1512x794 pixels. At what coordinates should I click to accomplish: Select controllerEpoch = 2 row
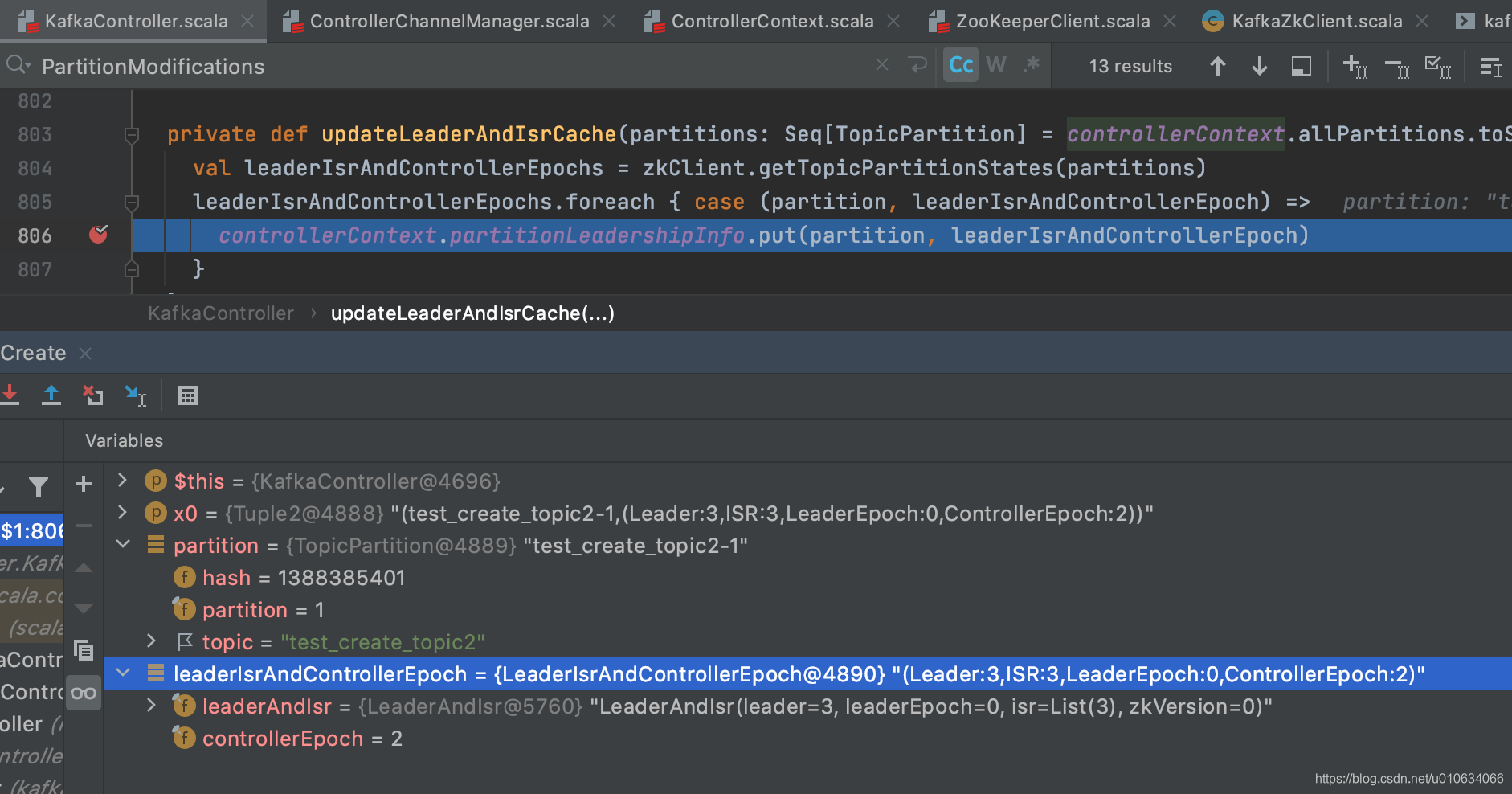[x=808, y=739]
